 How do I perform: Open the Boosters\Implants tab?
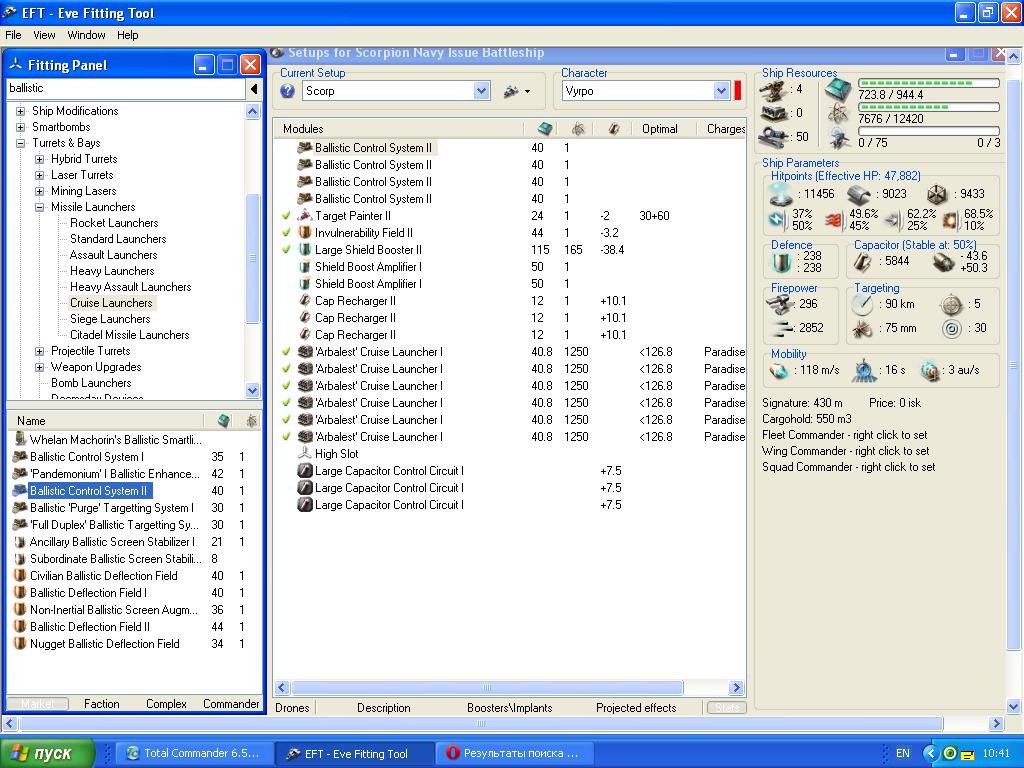[509, 708]
